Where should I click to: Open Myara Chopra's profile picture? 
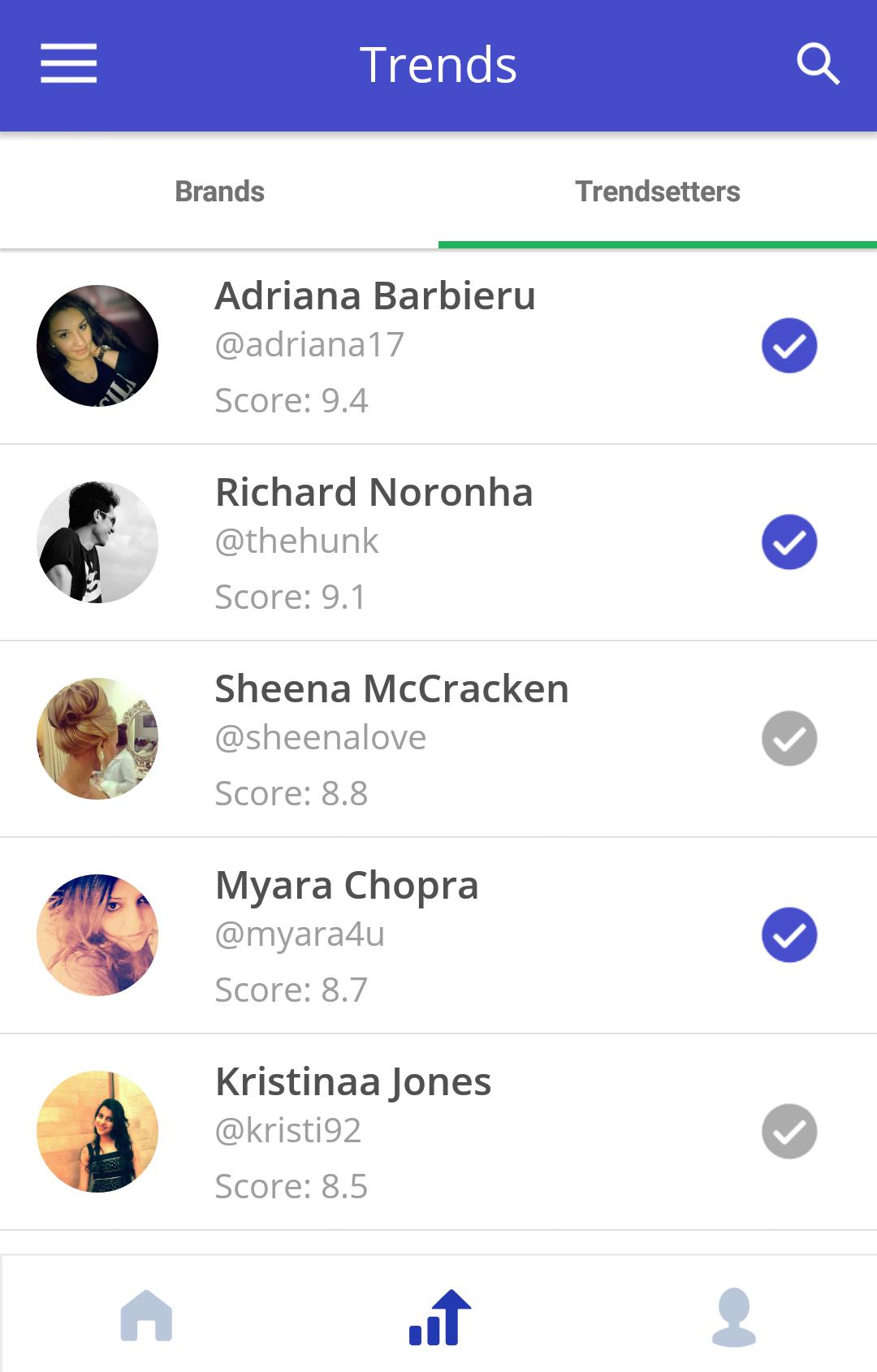click(97, 935)
